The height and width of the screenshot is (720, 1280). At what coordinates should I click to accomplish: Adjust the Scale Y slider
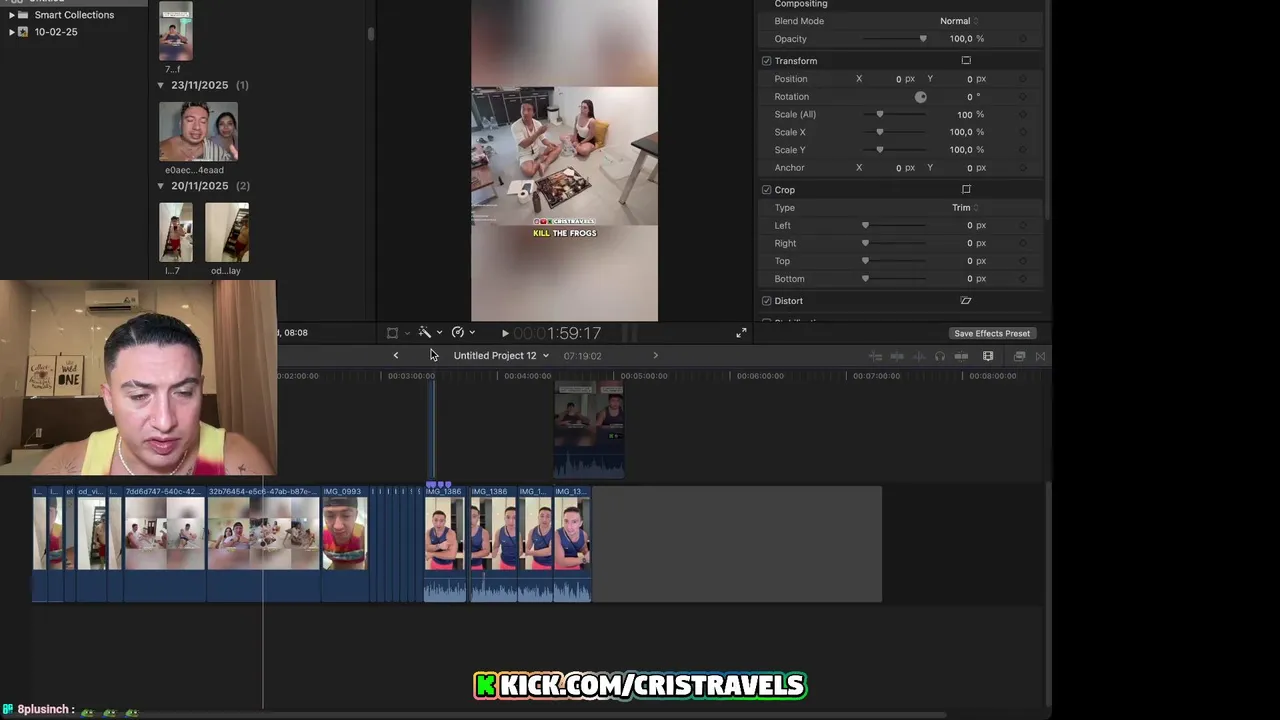(x=894, y=150)
